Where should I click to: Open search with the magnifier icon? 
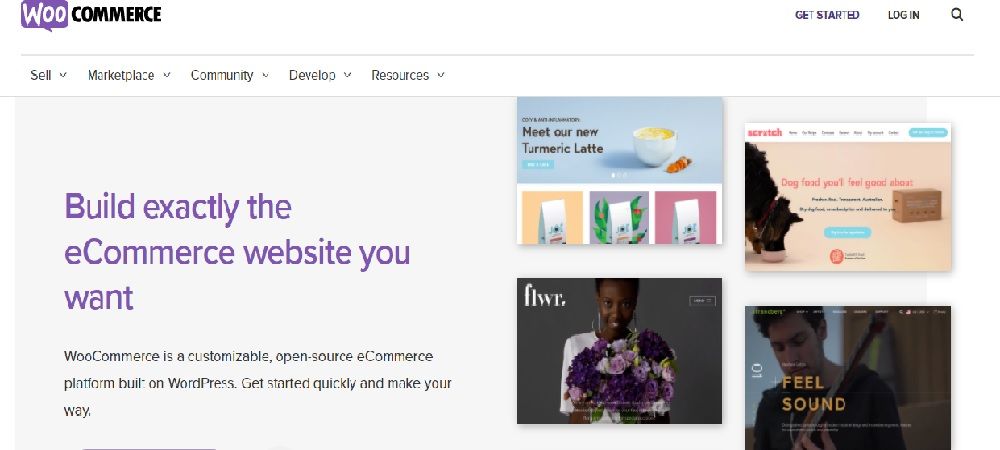957,15
